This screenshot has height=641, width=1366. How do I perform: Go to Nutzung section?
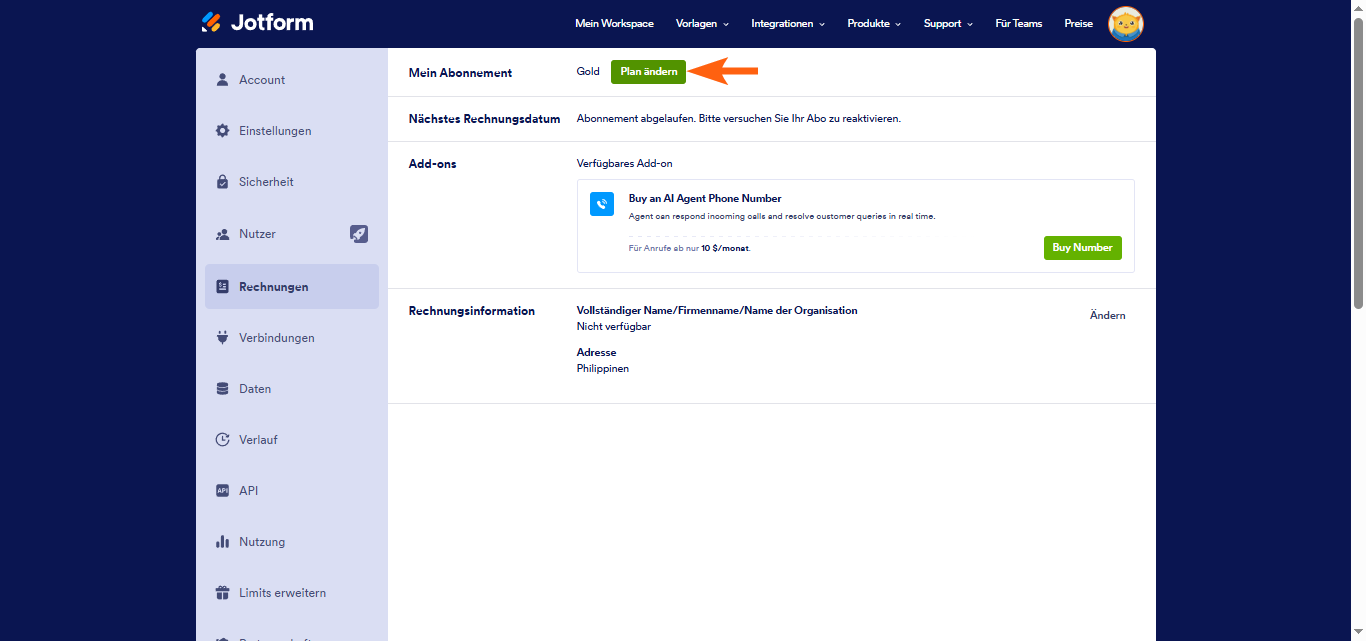pyautogui.click(x=292, y=542)
